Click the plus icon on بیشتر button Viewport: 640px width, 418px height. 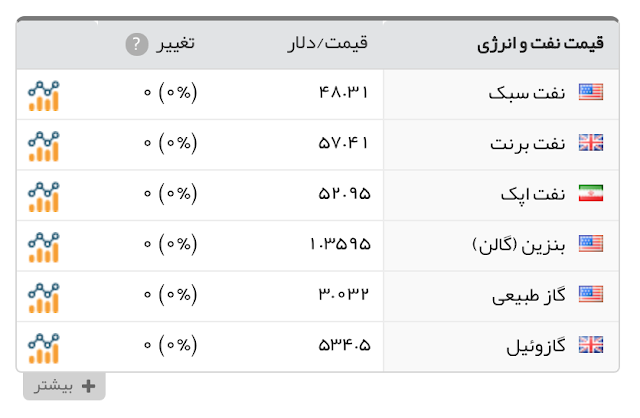point(89,386)
